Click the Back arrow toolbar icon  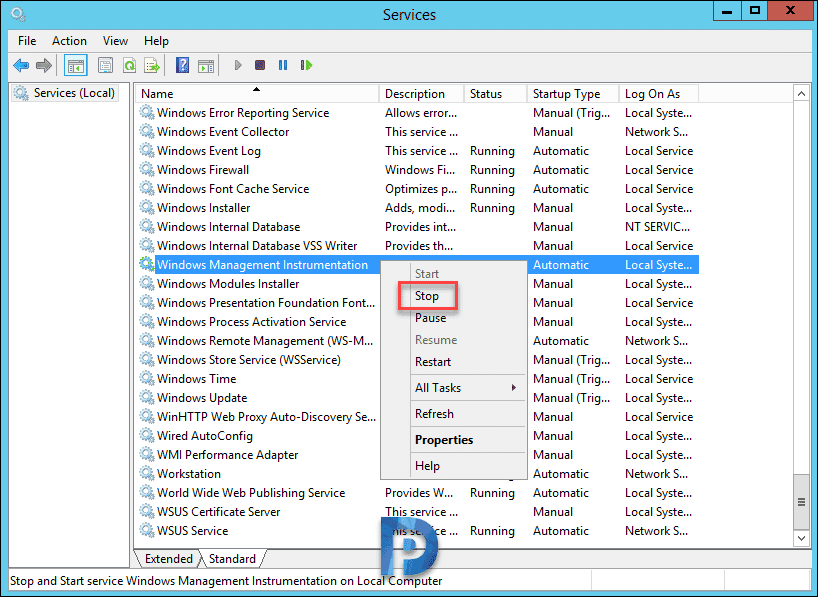(x=21, y=65)
